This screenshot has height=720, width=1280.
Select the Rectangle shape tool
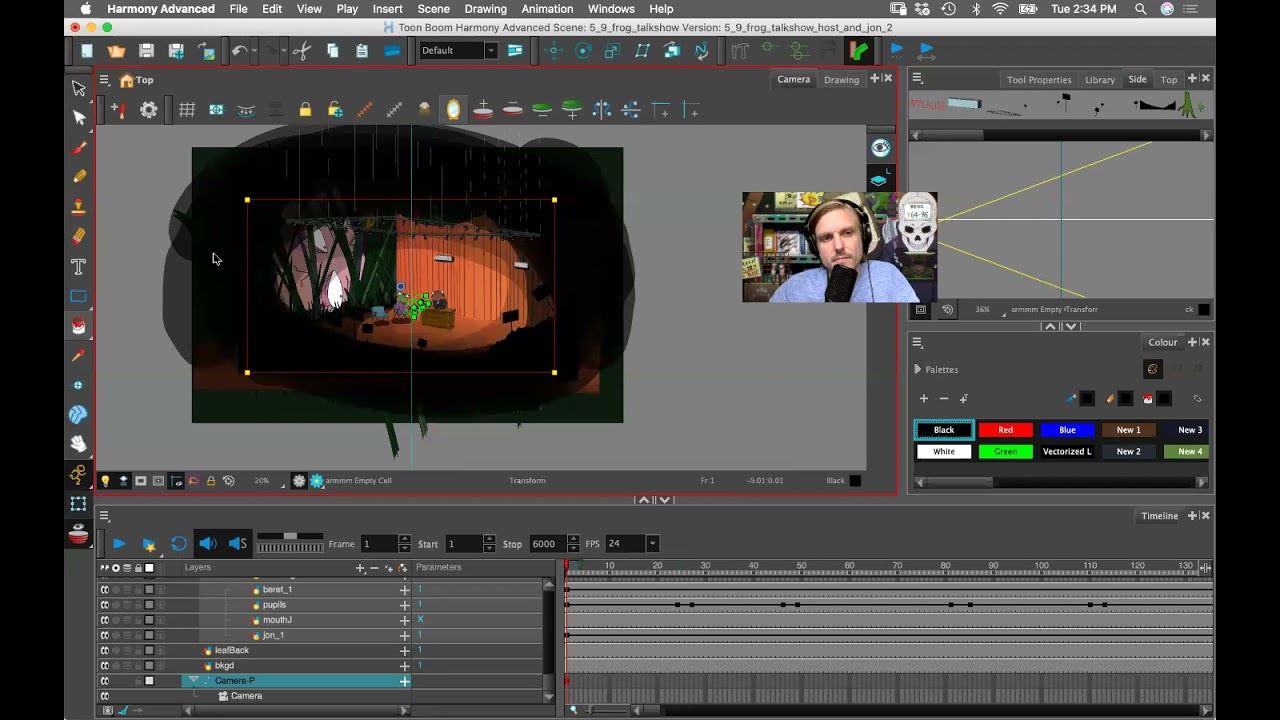point(79,296)
